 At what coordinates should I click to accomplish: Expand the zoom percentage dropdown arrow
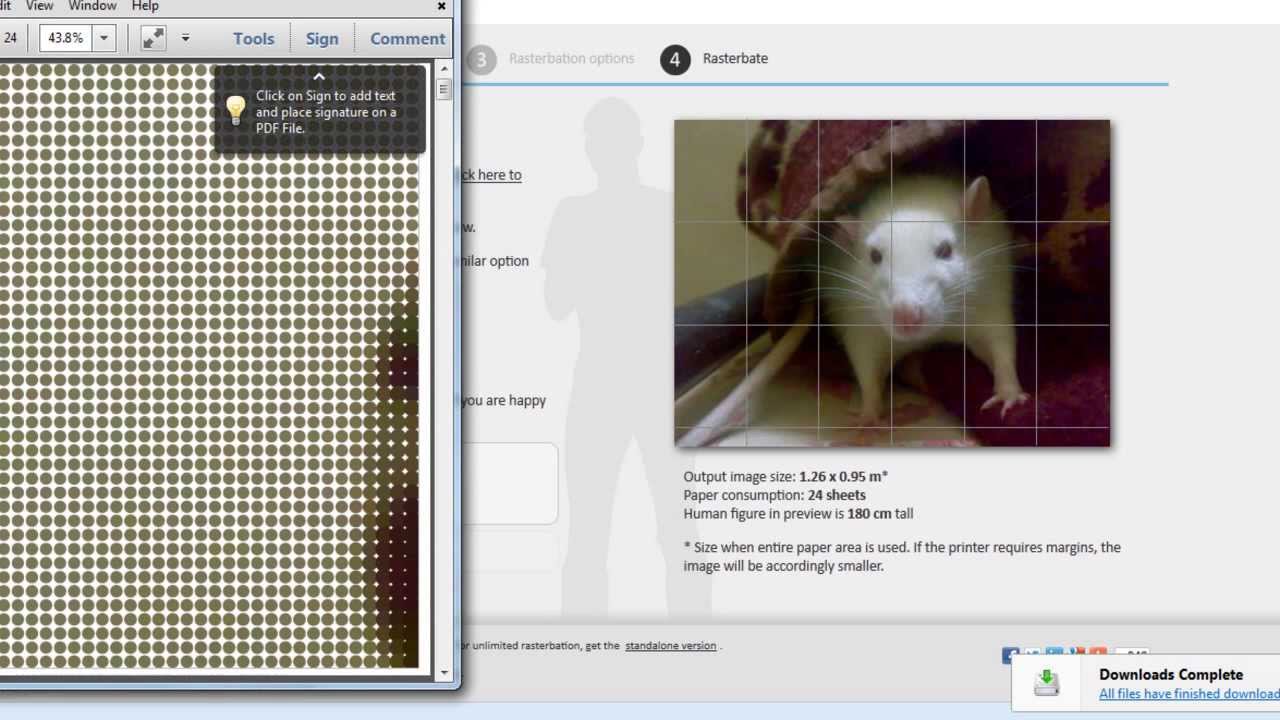click(104, 38)
